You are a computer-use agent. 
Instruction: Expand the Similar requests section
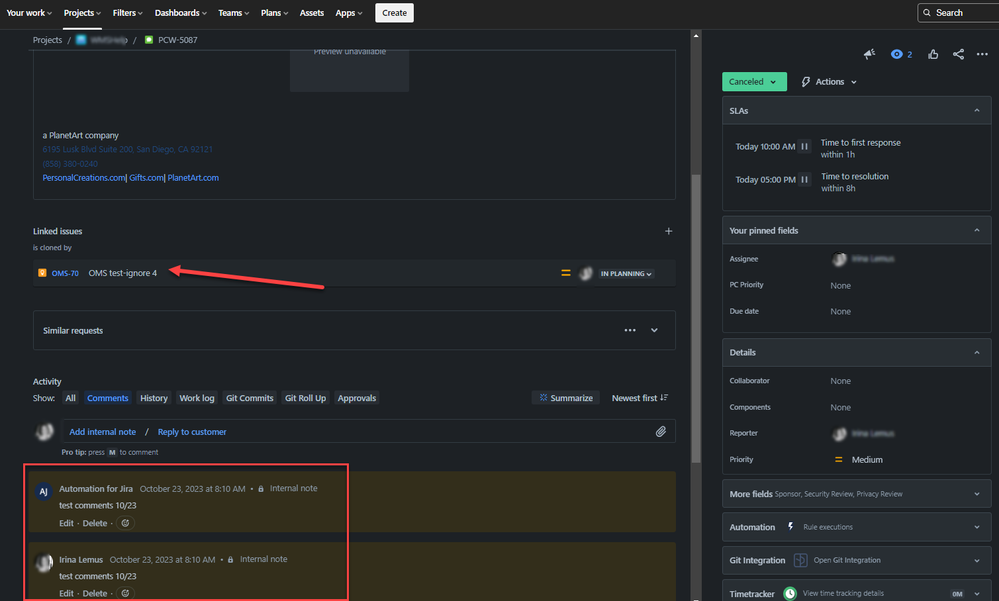click(654, 330)
